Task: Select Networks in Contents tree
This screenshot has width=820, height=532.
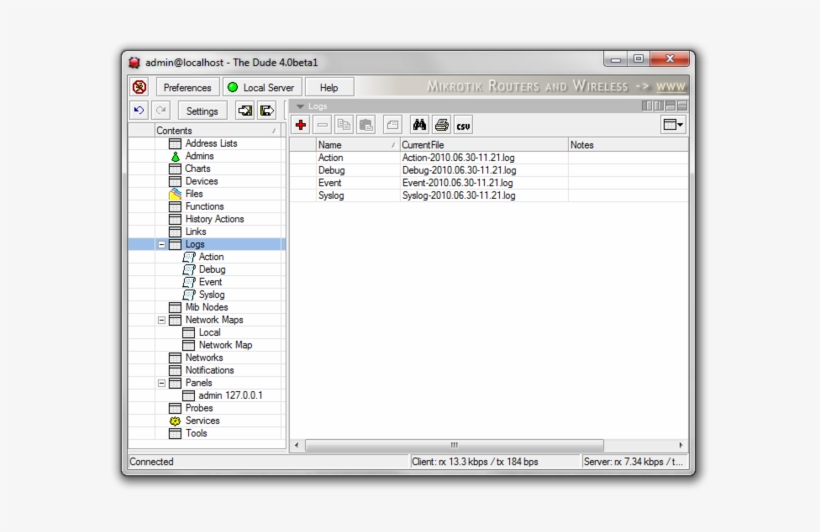Action: [204, 357]
